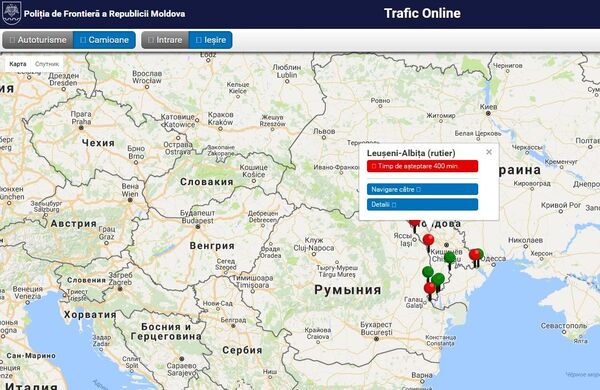Select the red pin just above Galați

coord(430,289)
